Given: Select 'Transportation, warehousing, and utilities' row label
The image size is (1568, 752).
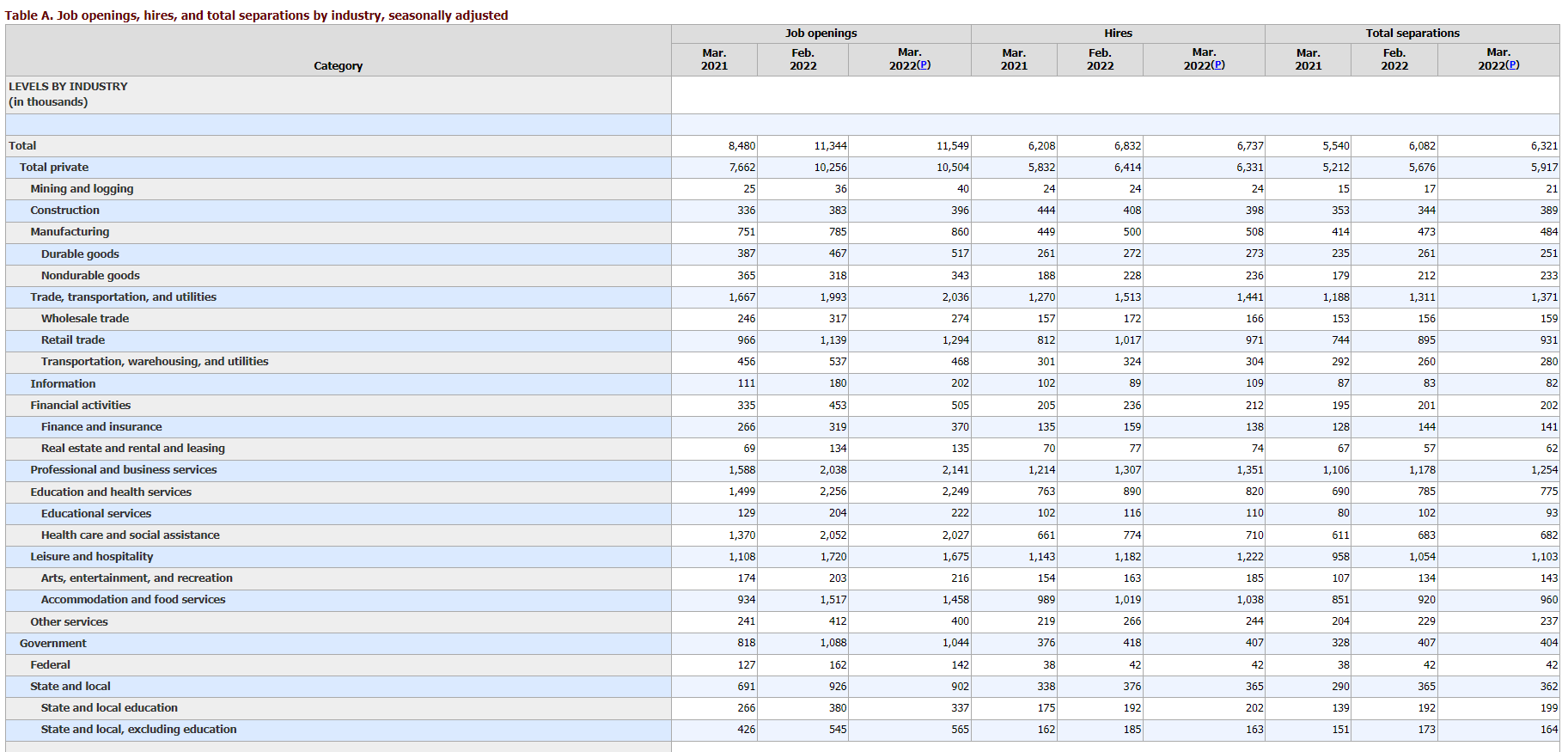Looking at the screenshot, I should 155,362.
